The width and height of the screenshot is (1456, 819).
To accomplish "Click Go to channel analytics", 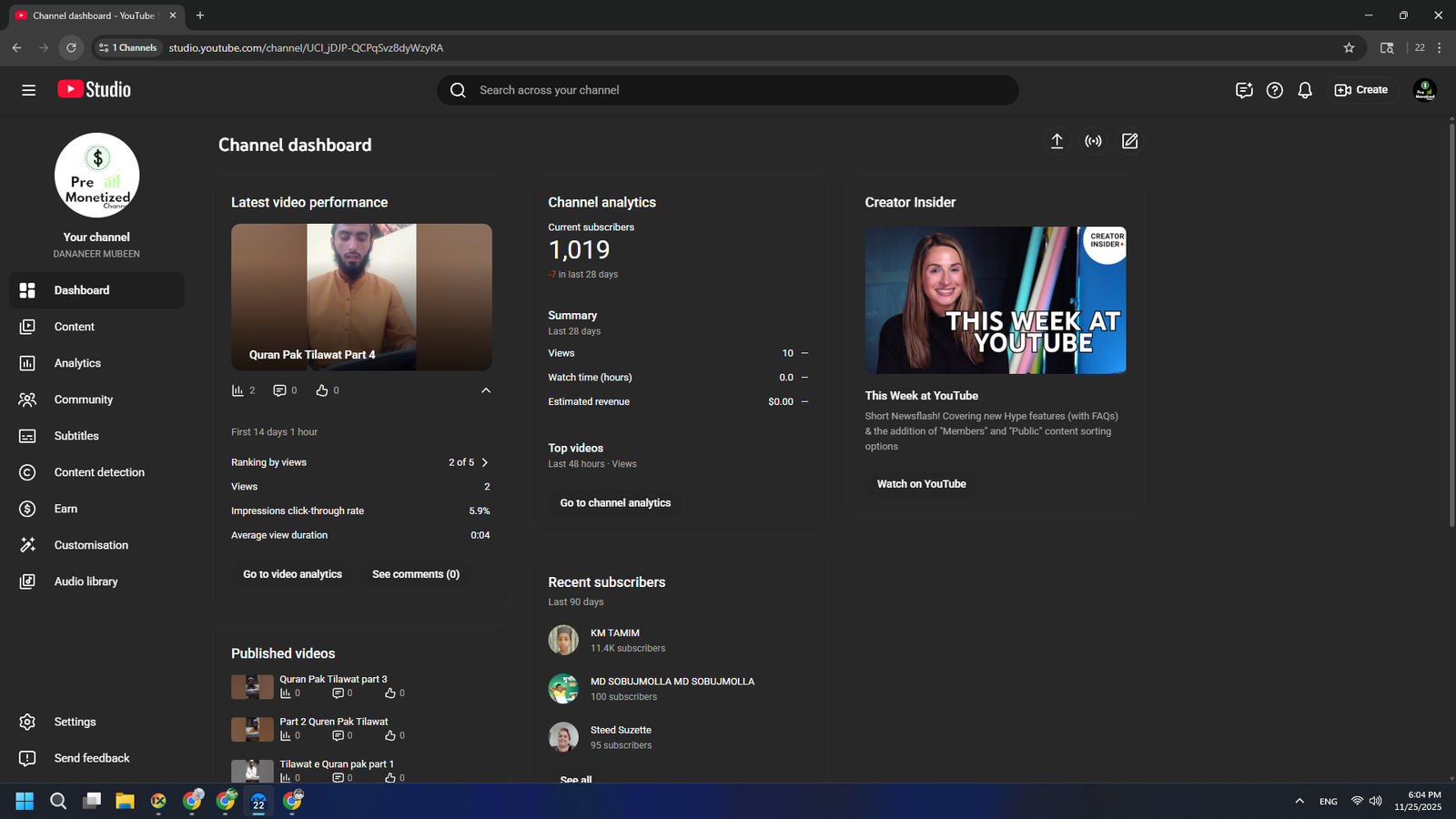I will click(x=615, y=502).
